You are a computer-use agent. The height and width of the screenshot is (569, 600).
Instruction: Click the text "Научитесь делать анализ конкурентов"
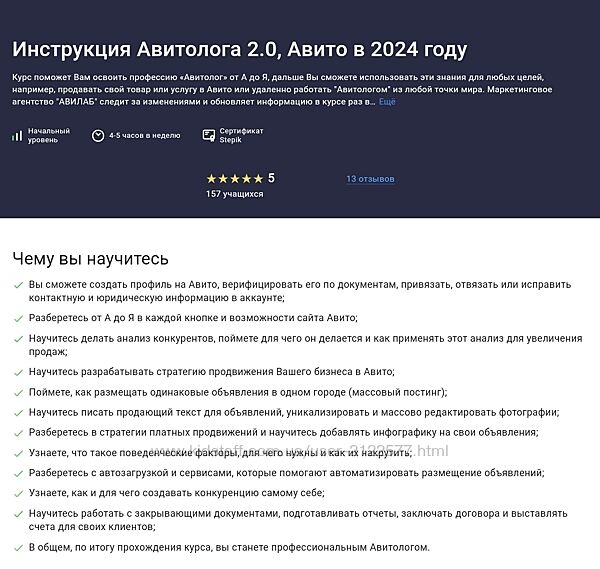pyautogui.click(x=121, y=339)
